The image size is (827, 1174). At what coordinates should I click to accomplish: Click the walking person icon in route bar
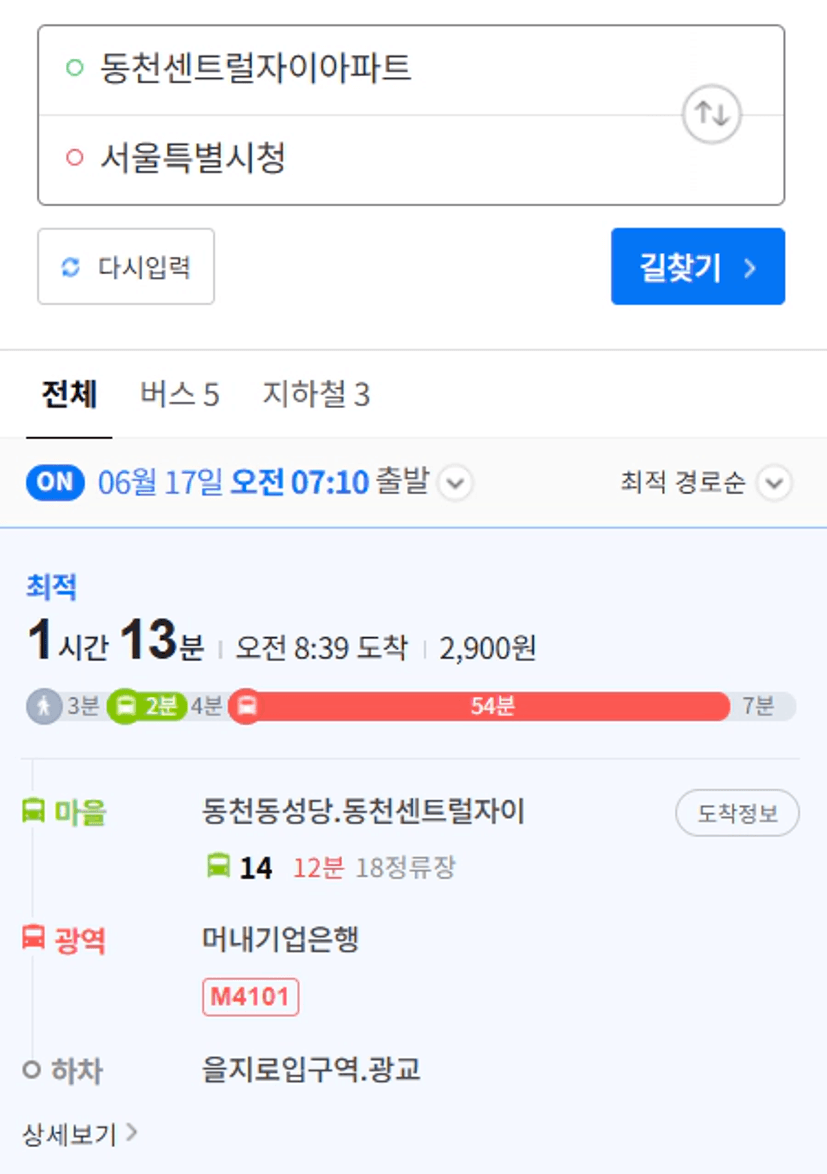click(44, 706)
